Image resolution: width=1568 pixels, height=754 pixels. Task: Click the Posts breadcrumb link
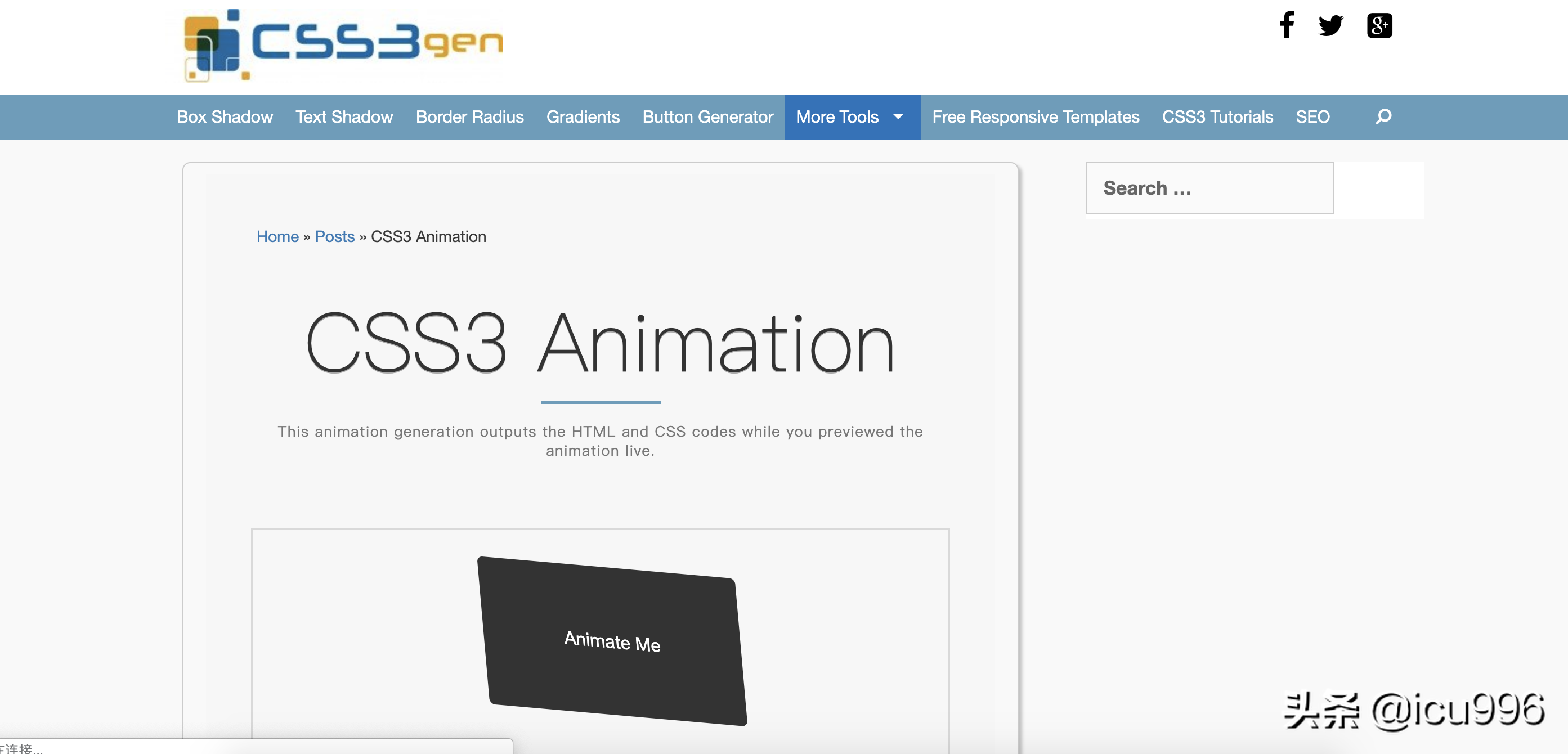point(335,236)
